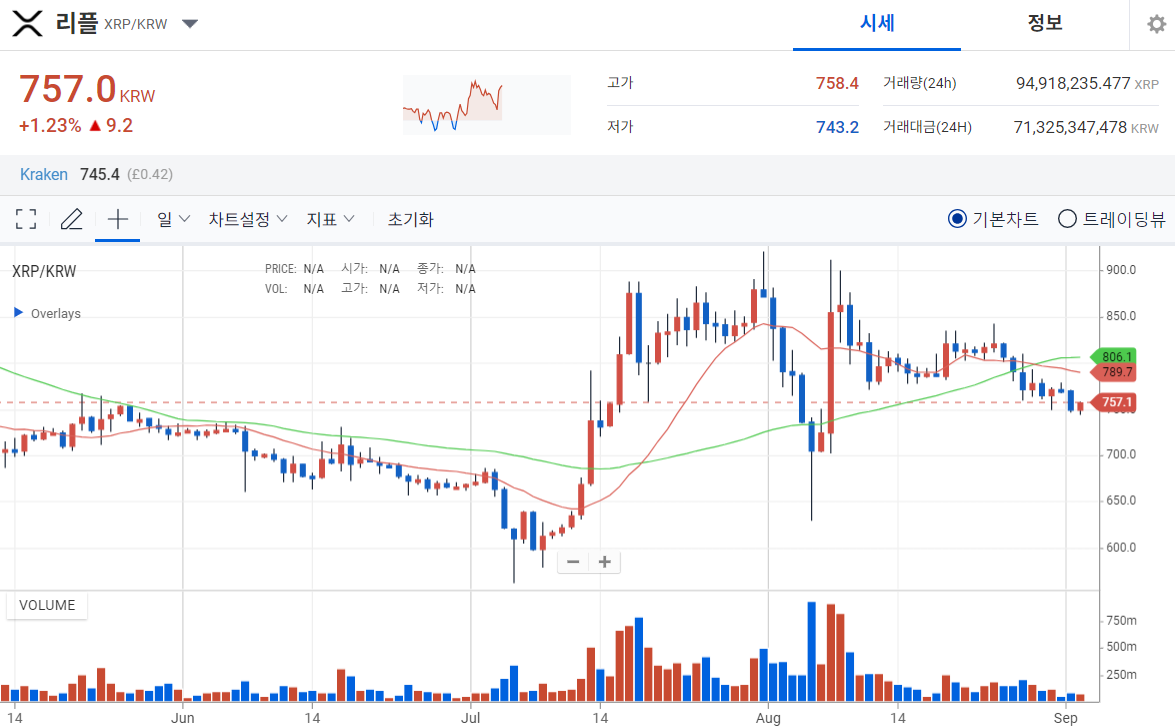
Task: Open the 지표 indicators dropdown
Action: pyautogui.click(x=330, y=219)
